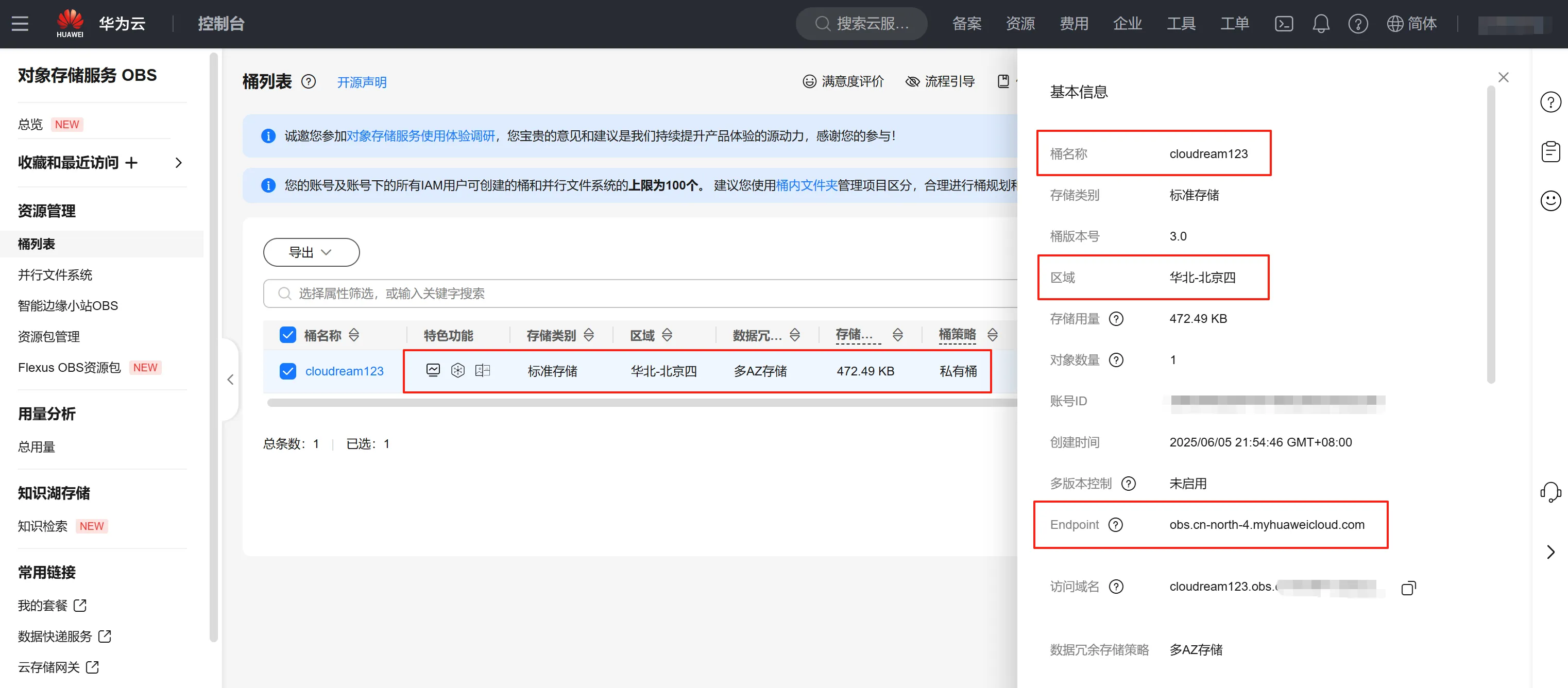Sort by 存储用量 column
The height and width of the screenshot is (688, 1568).
pos(898,335)
